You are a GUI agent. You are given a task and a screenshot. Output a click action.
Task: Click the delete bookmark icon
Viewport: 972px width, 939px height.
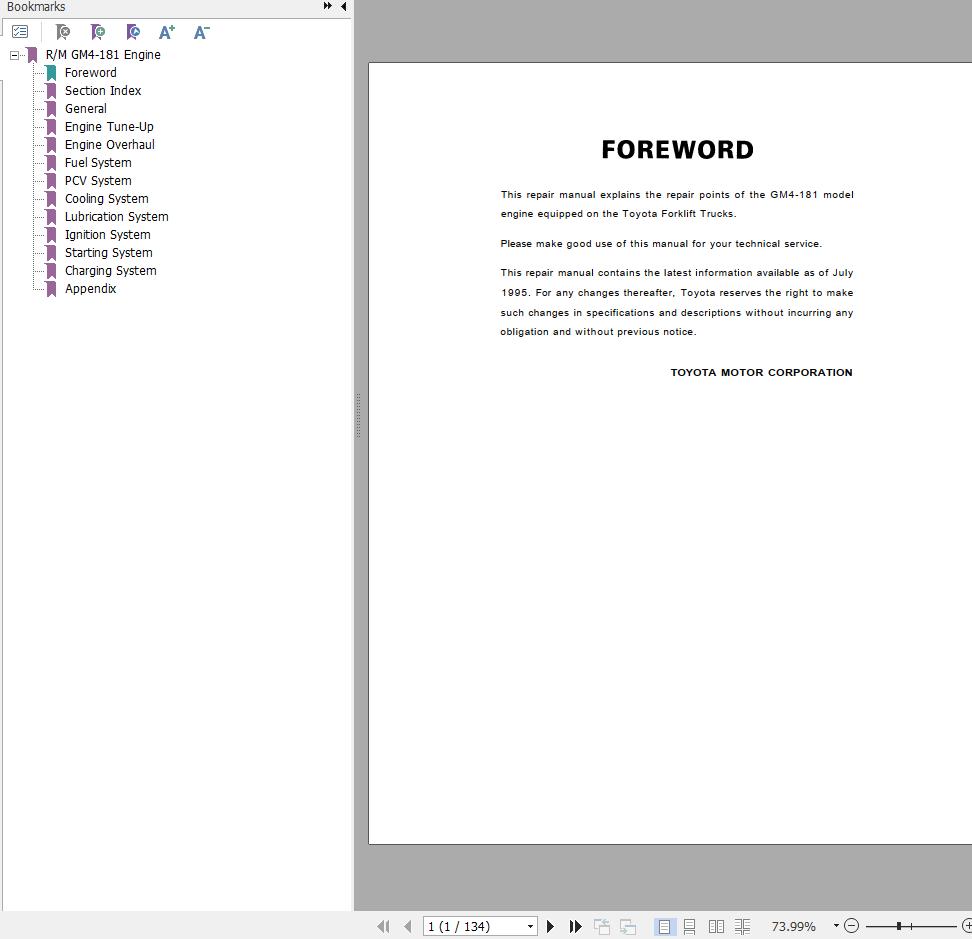(63, 32)
